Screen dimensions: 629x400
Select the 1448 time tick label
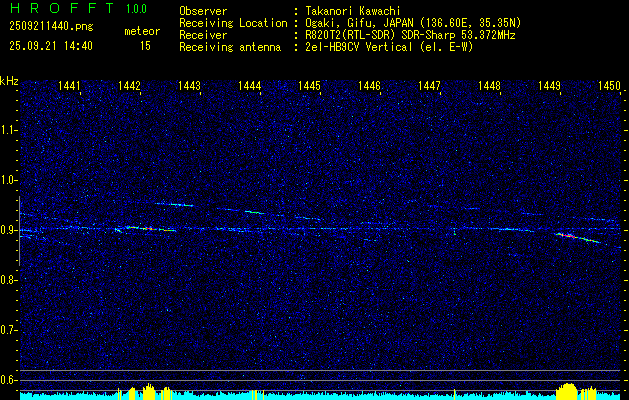pos(489,87)
